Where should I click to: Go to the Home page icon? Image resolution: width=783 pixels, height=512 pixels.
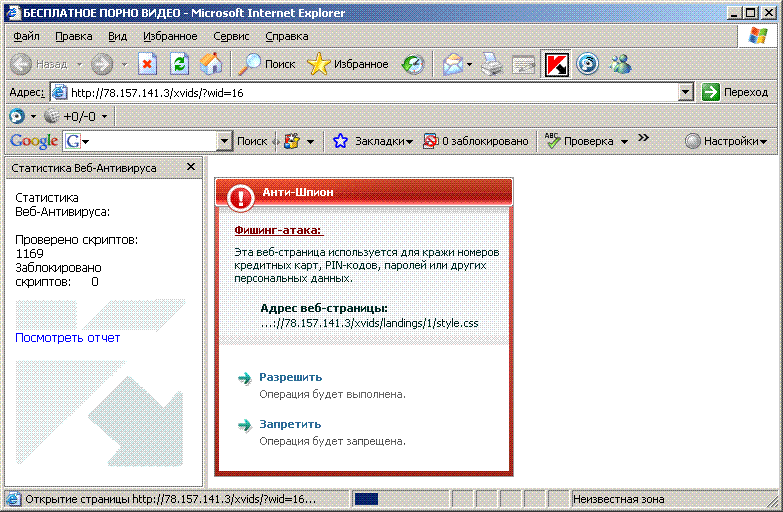pos(210,64)
